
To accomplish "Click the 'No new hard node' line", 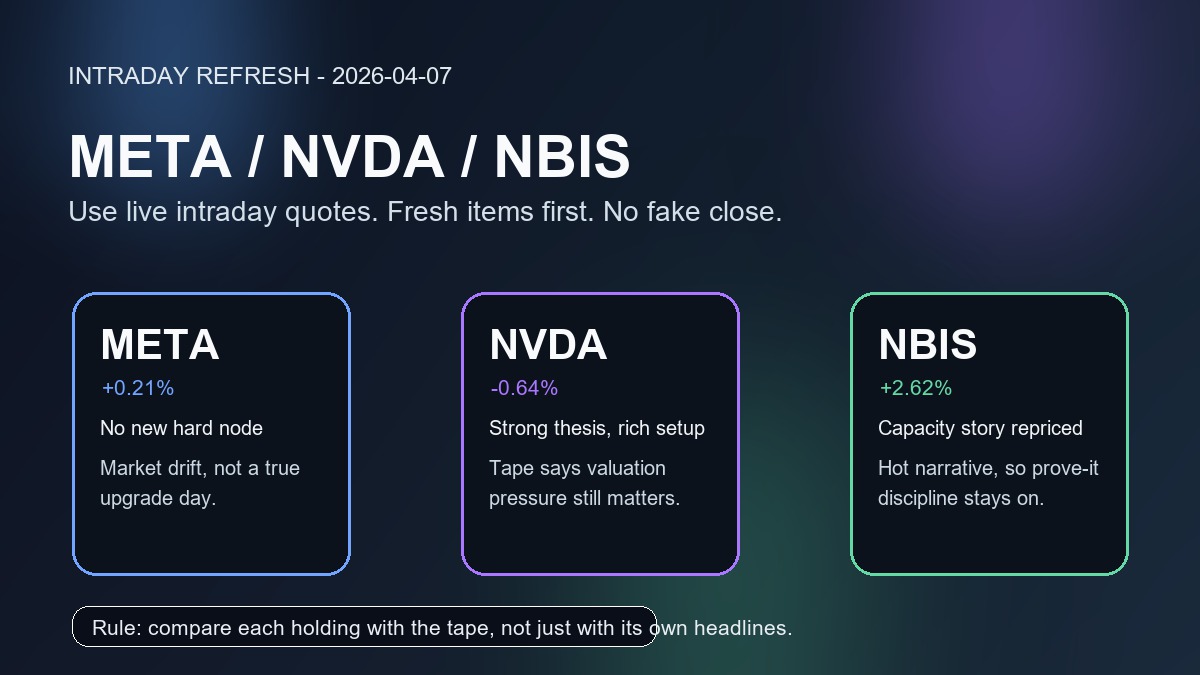I will click(x=181, y=428).
